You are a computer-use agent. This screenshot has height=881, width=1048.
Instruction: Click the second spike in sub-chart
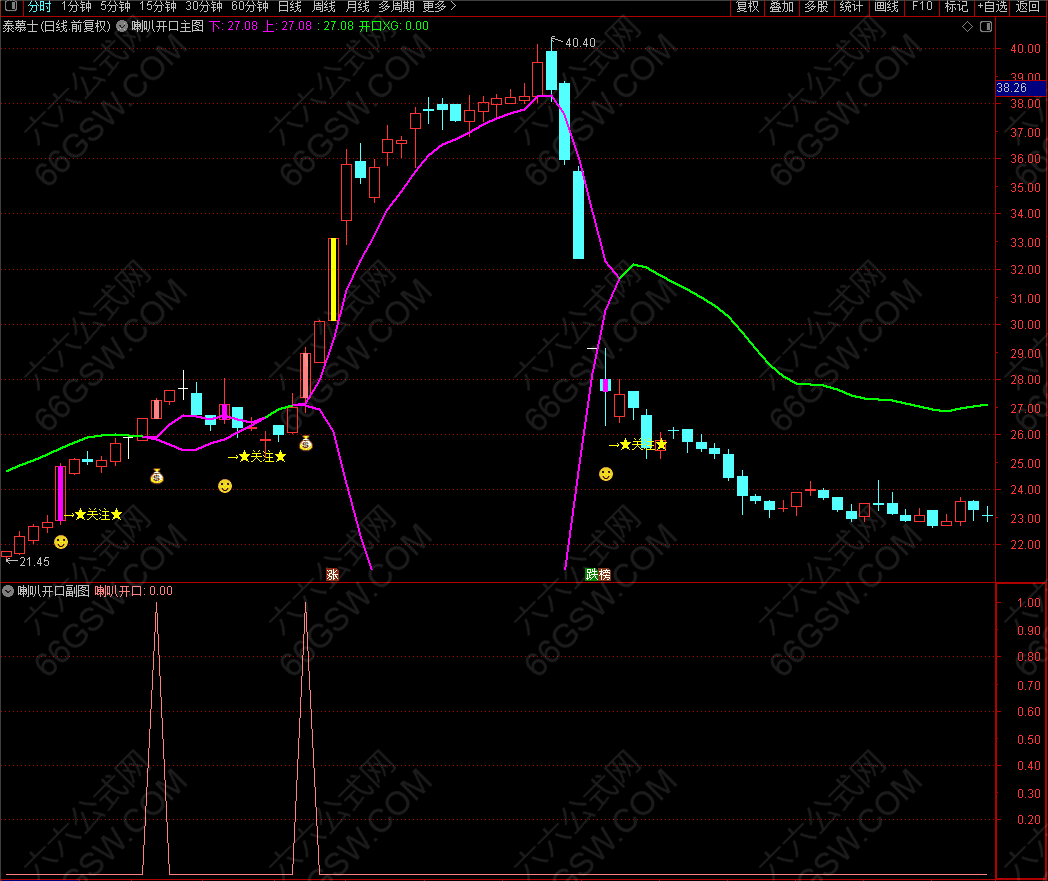305,739
